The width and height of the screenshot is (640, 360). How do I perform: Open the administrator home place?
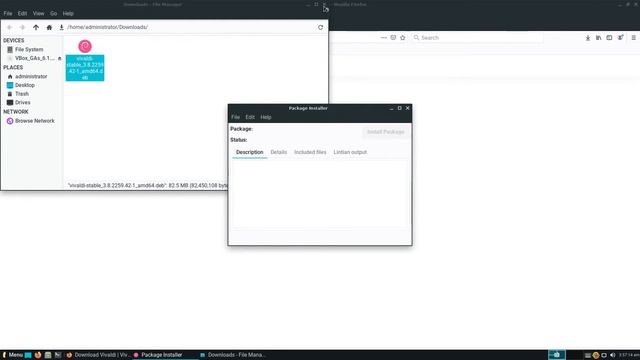click(x=31, y=76)
